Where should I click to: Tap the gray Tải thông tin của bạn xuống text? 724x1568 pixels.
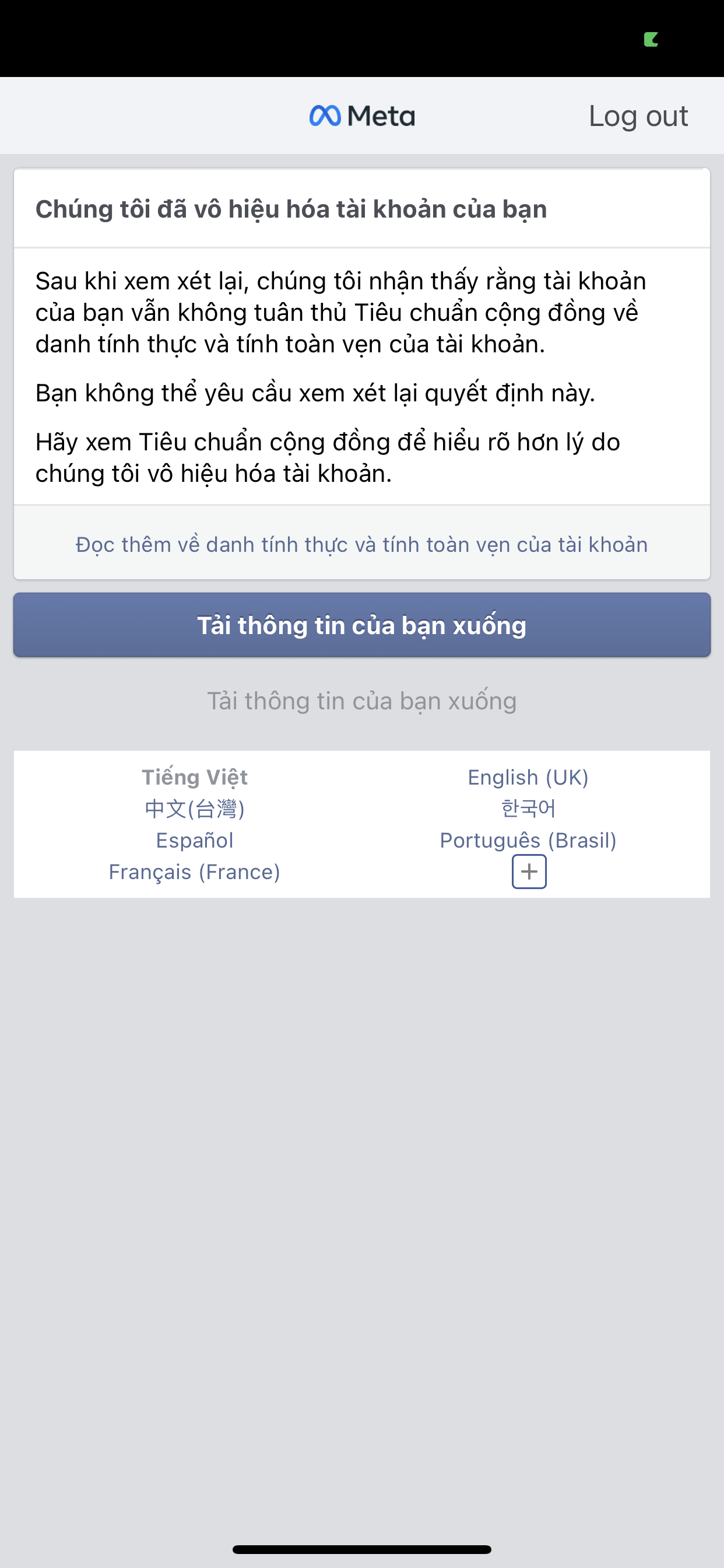tap(362, 701)
